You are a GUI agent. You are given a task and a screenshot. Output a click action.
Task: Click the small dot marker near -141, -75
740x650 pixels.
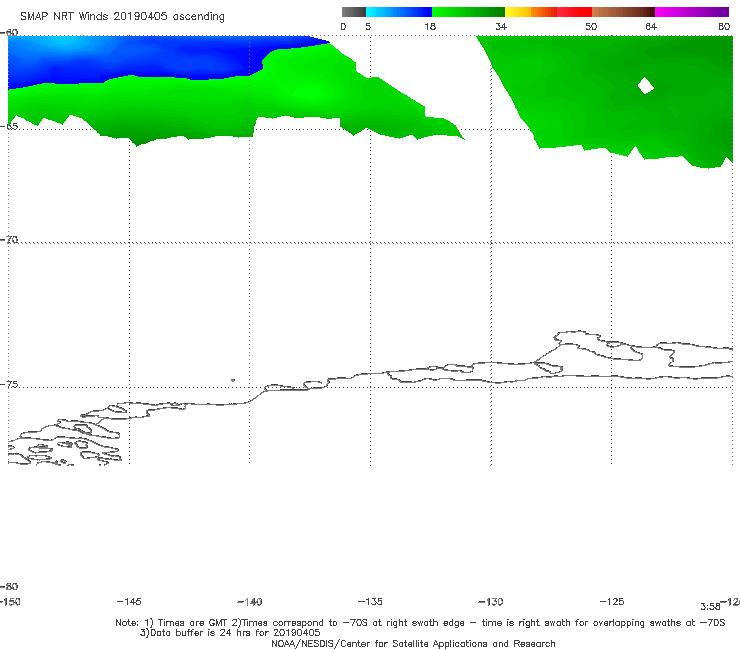[233, 380]
